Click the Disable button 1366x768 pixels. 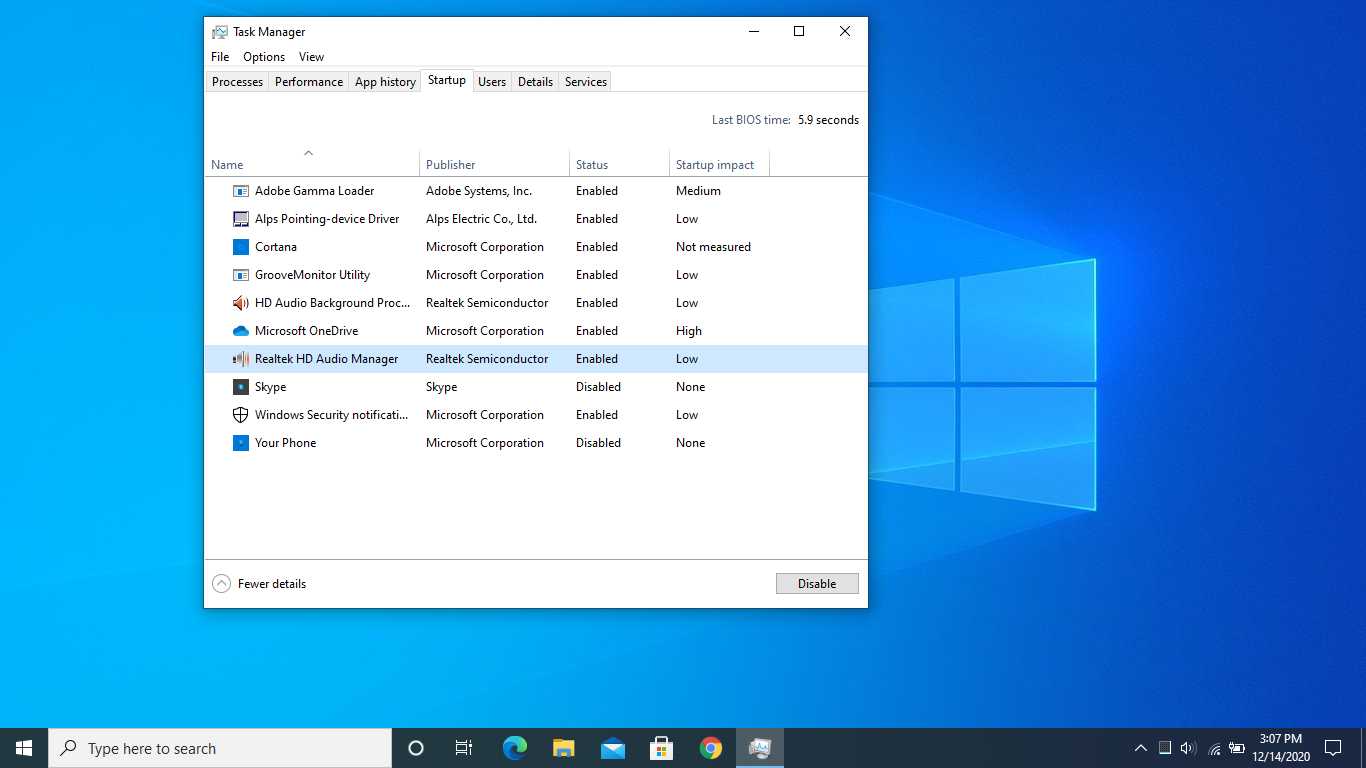(817, 584)
